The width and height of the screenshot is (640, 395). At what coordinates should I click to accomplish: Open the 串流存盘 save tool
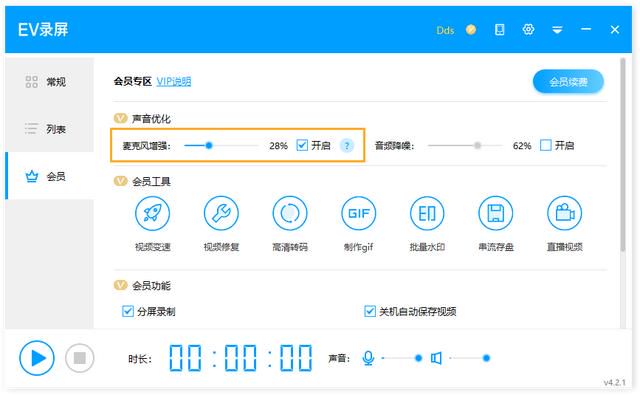(496, 213)
